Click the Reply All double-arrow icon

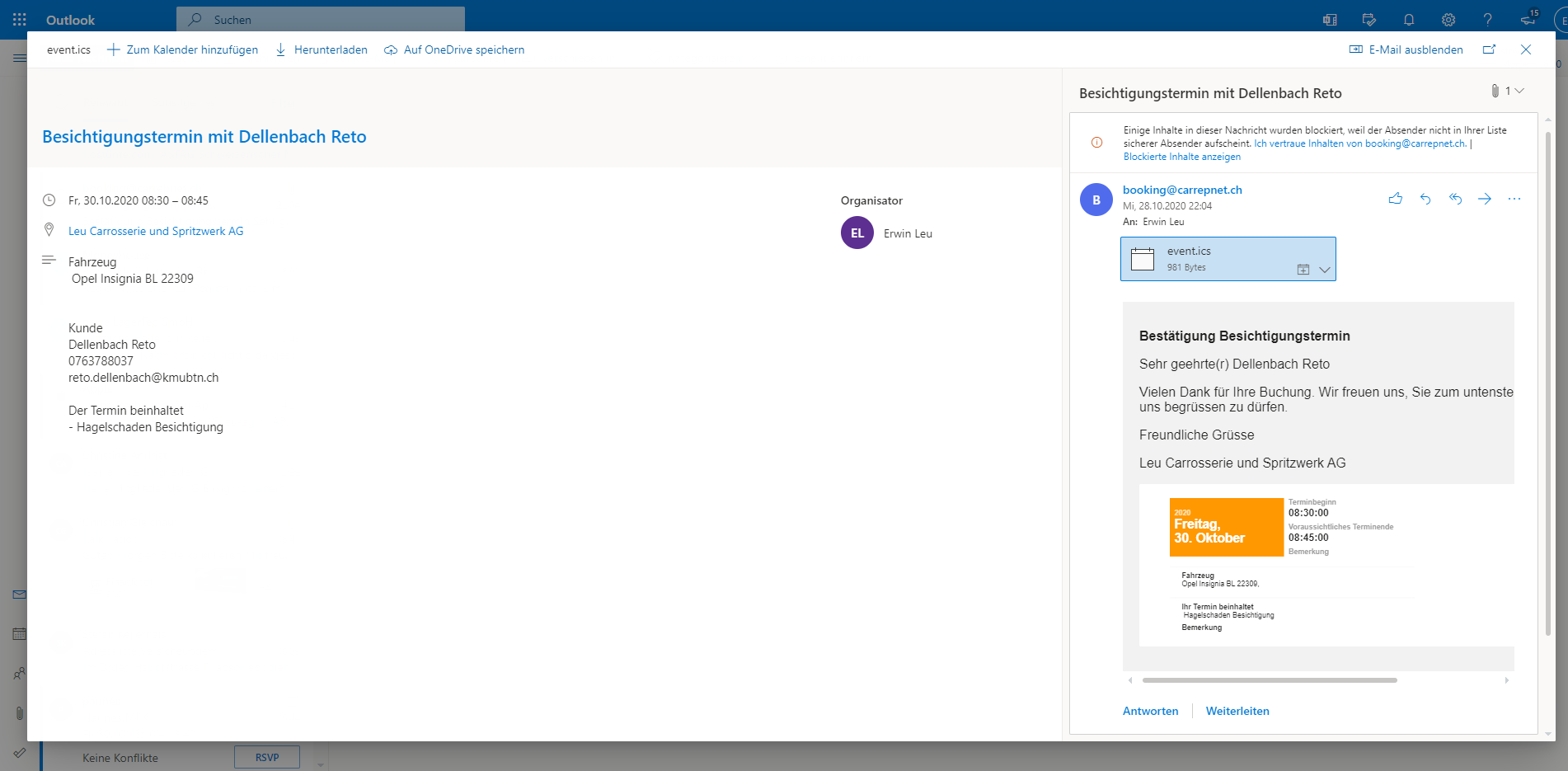click(1455, 199)
